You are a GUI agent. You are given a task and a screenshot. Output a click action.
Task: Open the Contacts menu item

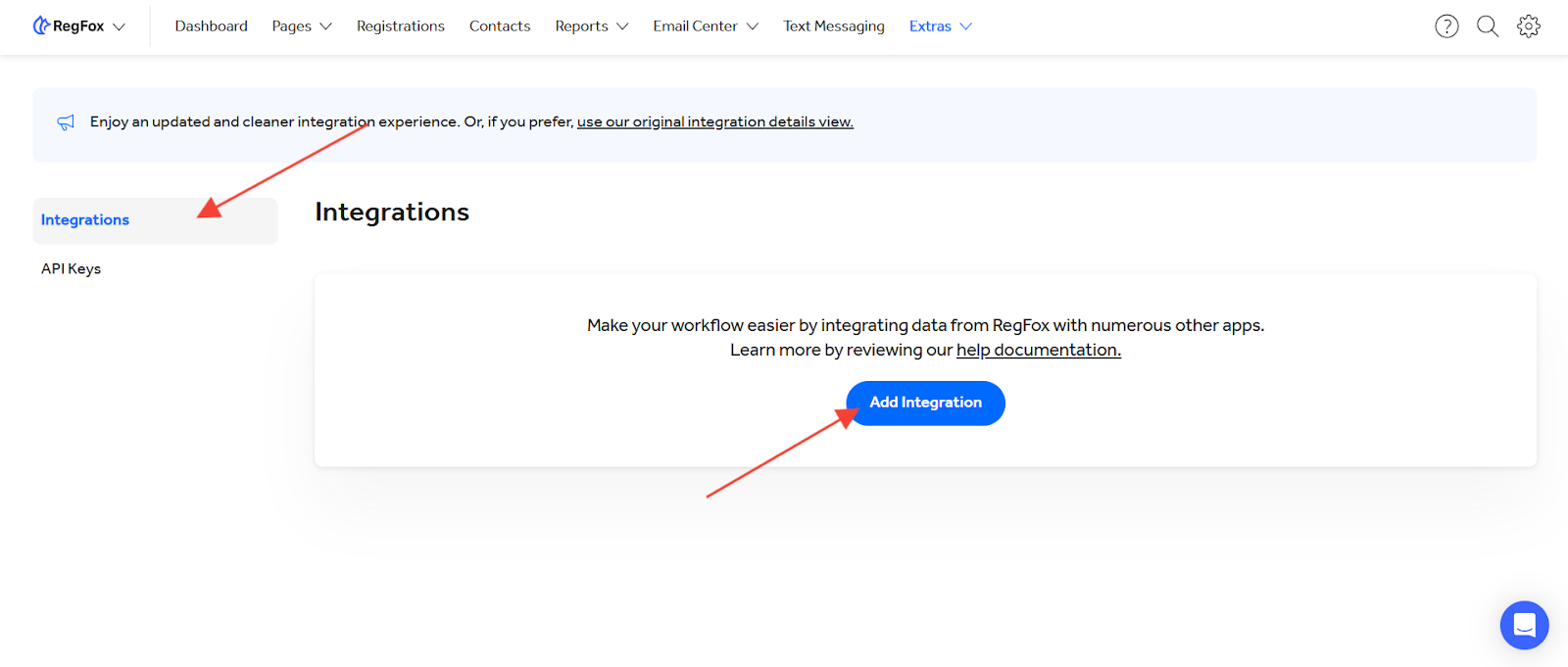point(500,26)
